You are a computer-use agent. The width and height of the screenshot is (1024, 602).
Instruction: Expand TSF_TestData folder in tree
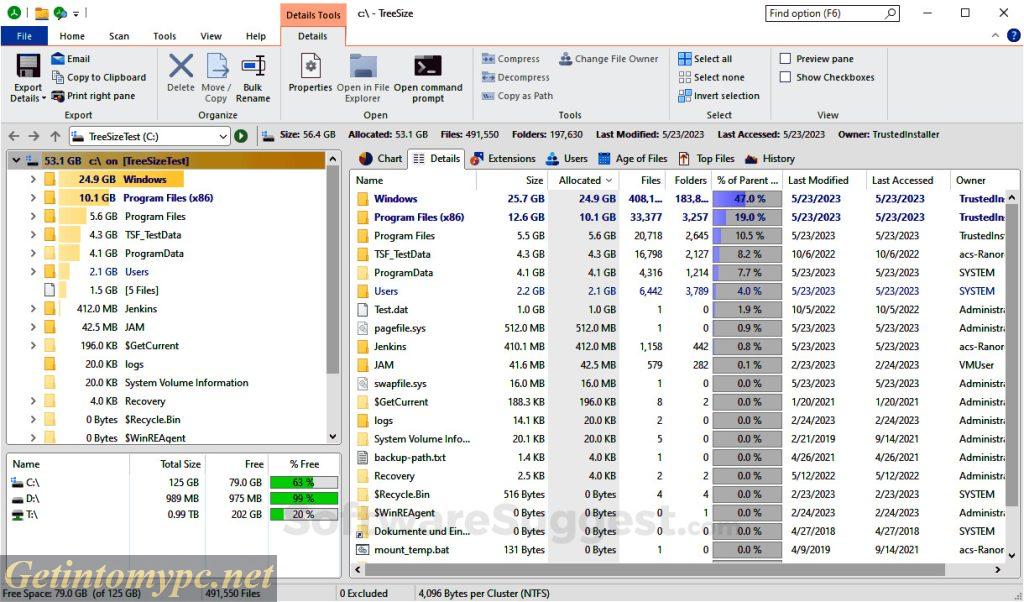click(x=33, y=234)
